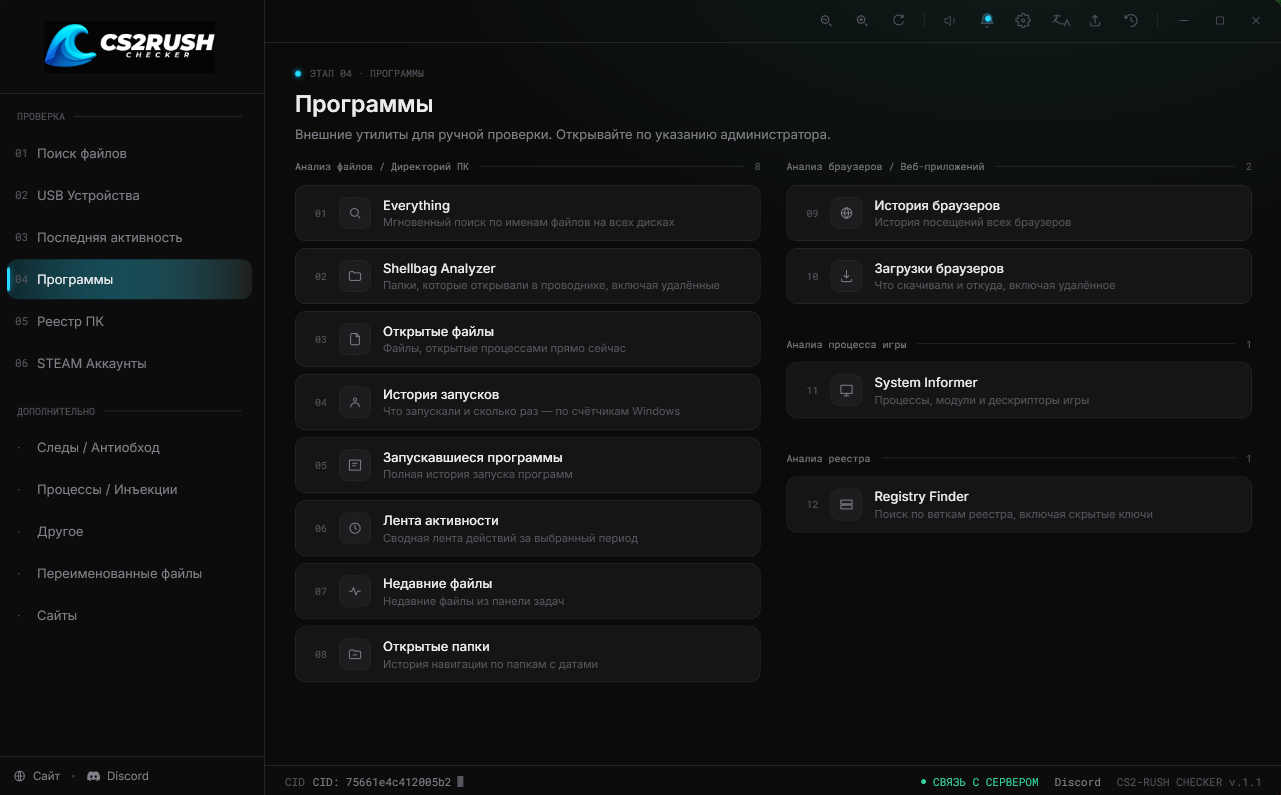Go to Последняя активность

coord(129,238)
